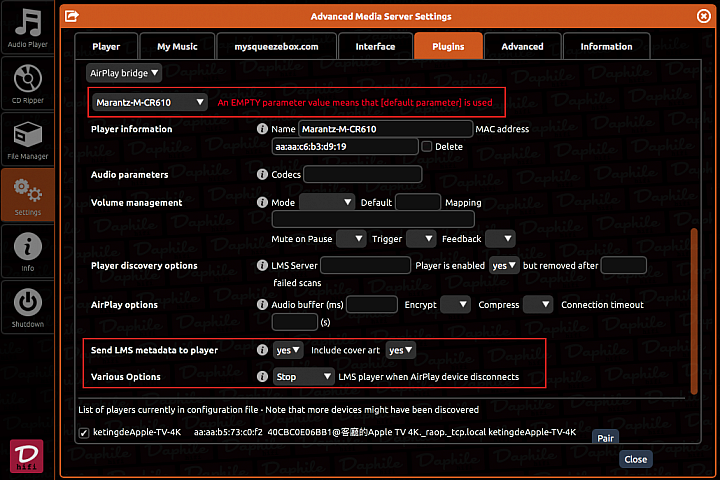Click the aa:aa:b5:73:c0:f2 MAC text
This screenshot has width=720, height=480.
(x=228, y=432)
